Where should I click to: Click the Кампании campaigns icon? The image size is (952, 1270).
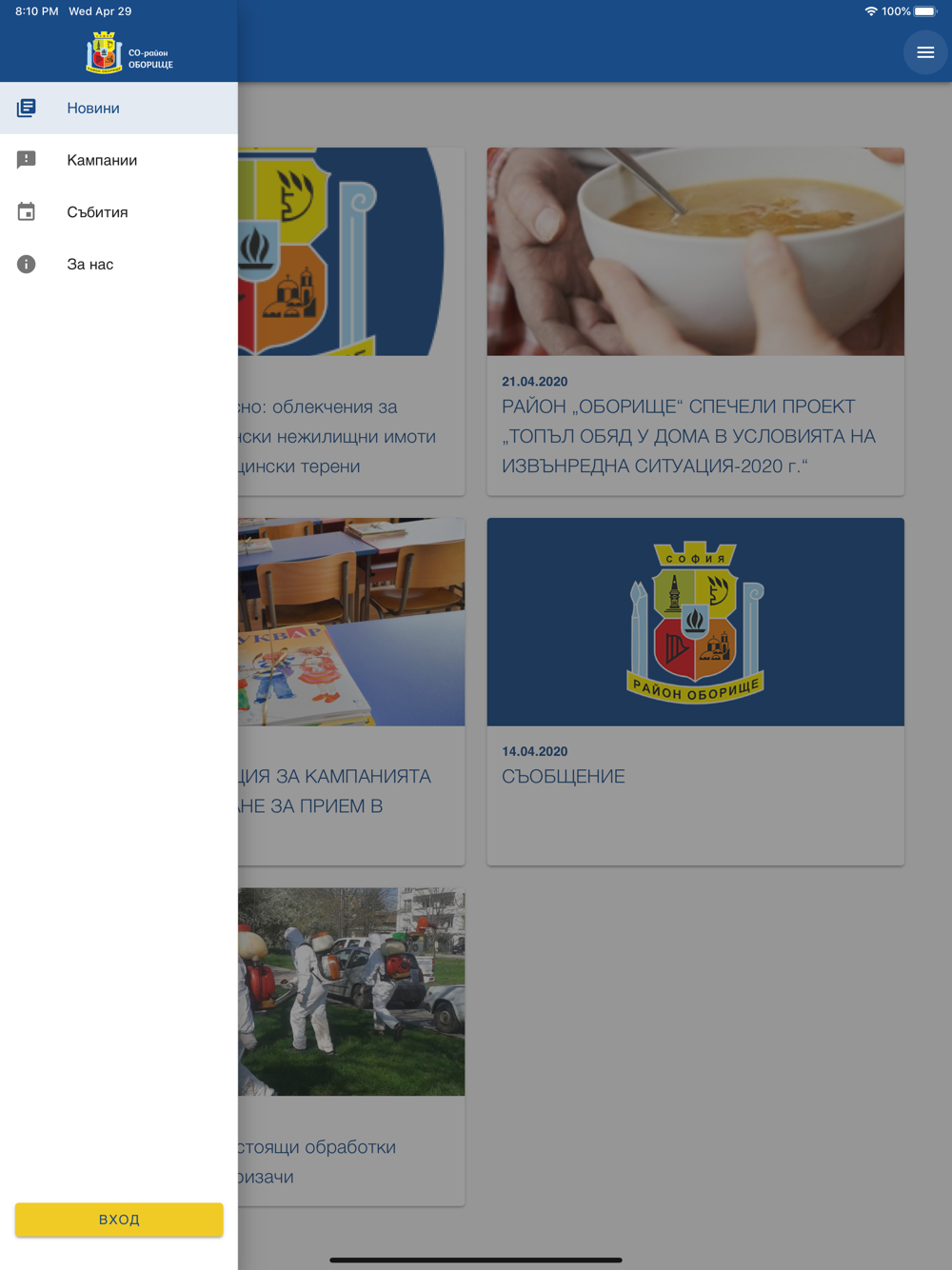pos(27,160)
